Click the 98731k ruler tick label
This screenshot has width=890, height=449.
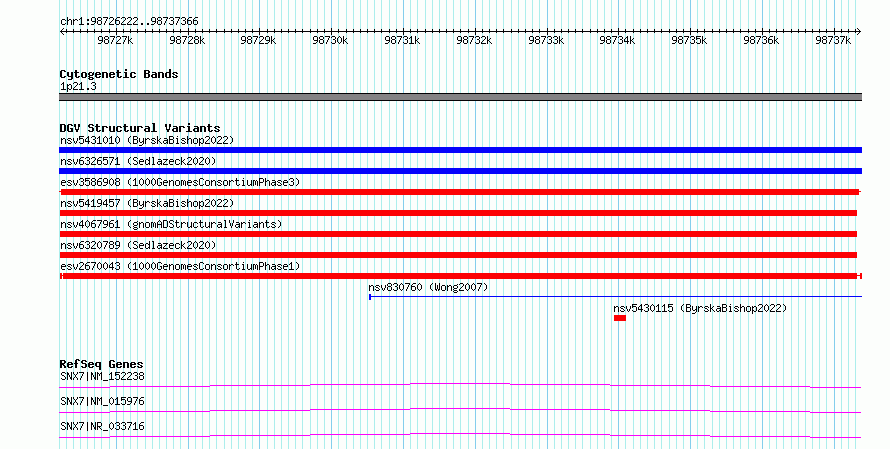pos(402,40)
